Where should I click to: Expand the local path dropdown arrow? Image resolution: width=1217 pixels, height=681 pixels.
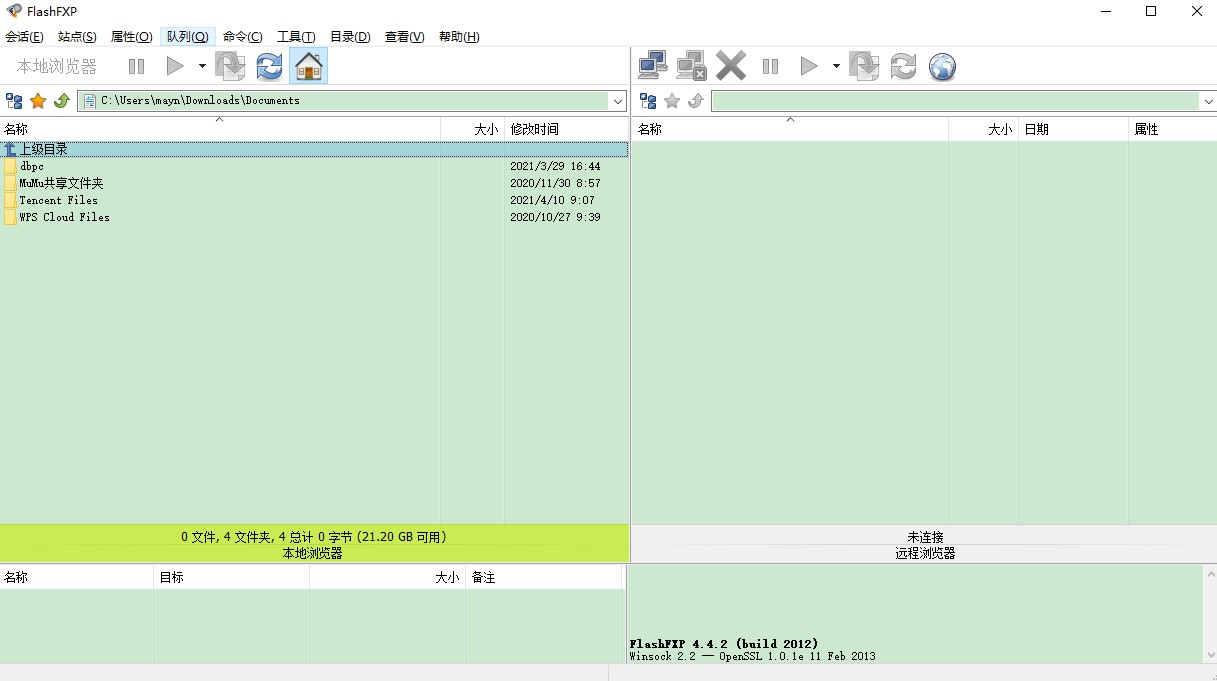click(618, 101)
